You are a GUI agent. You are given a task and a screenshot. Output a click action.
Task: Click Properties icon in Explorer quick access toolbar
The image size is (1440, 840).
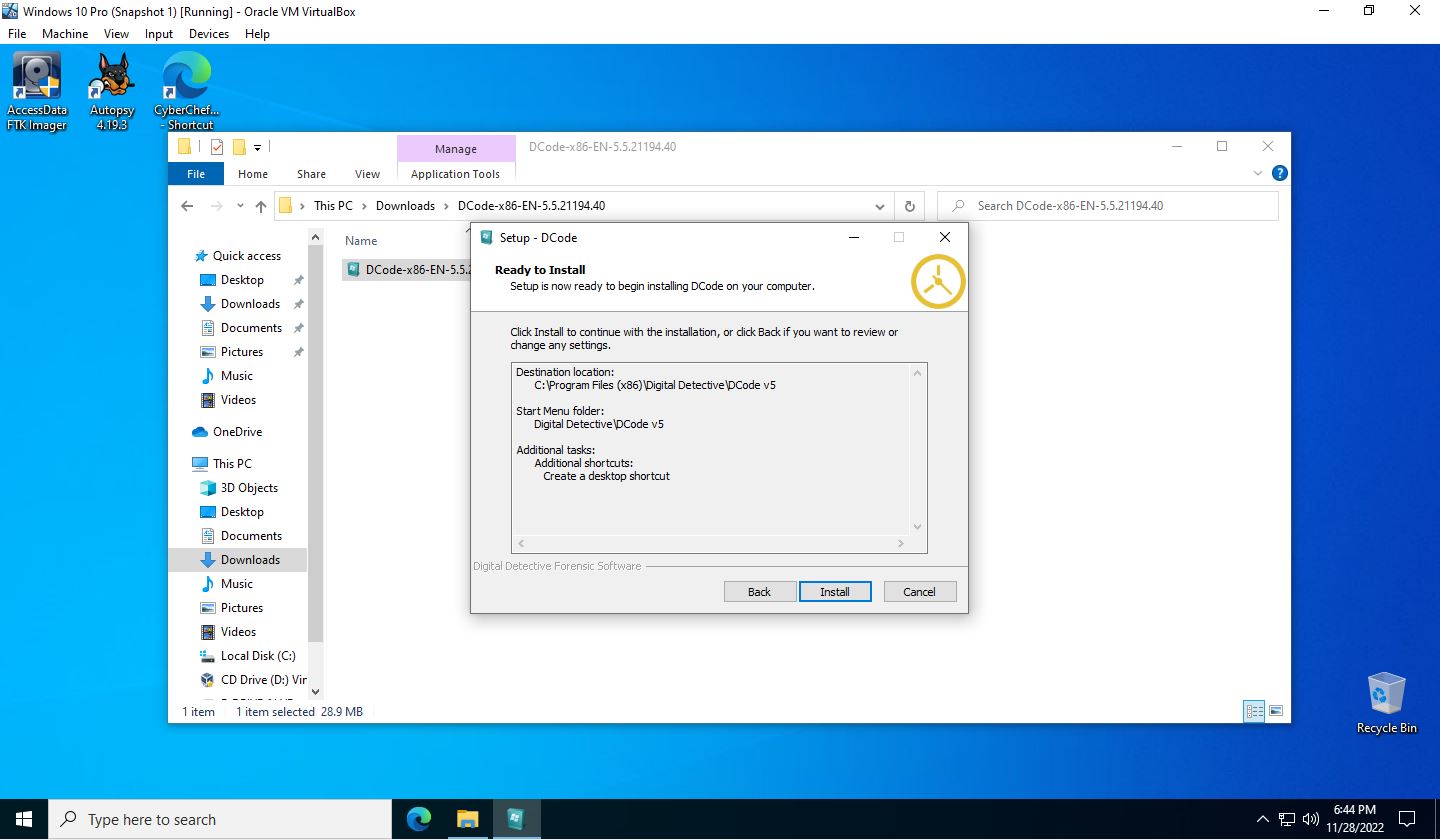[x=217, y=147]
